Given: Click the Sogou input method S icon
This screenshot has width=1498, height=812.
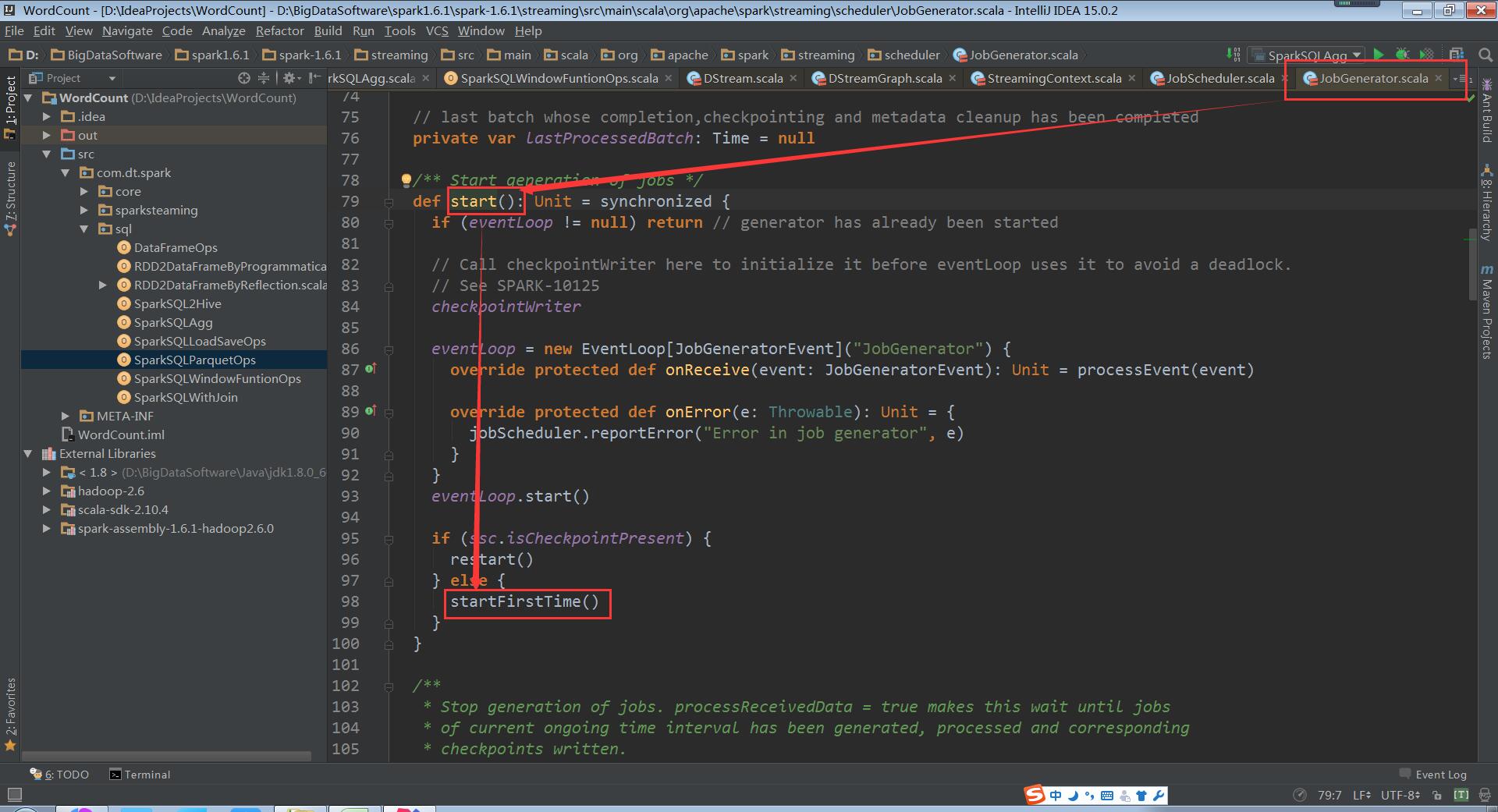Looking at the screenshot, I should click(1035, 795).
